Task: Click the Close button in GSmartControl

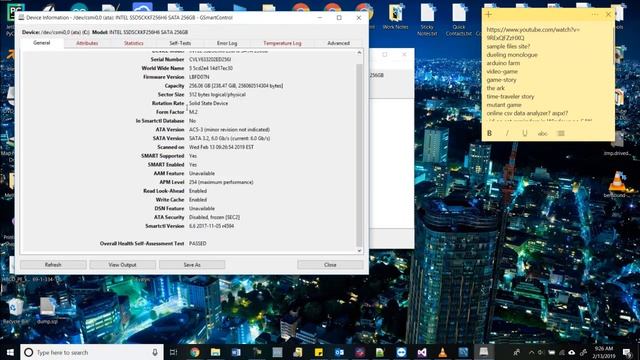Action: coord(330,265)
